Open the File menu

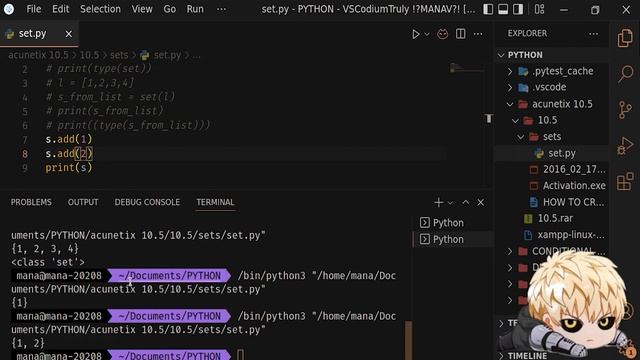(x=33, y=9)
